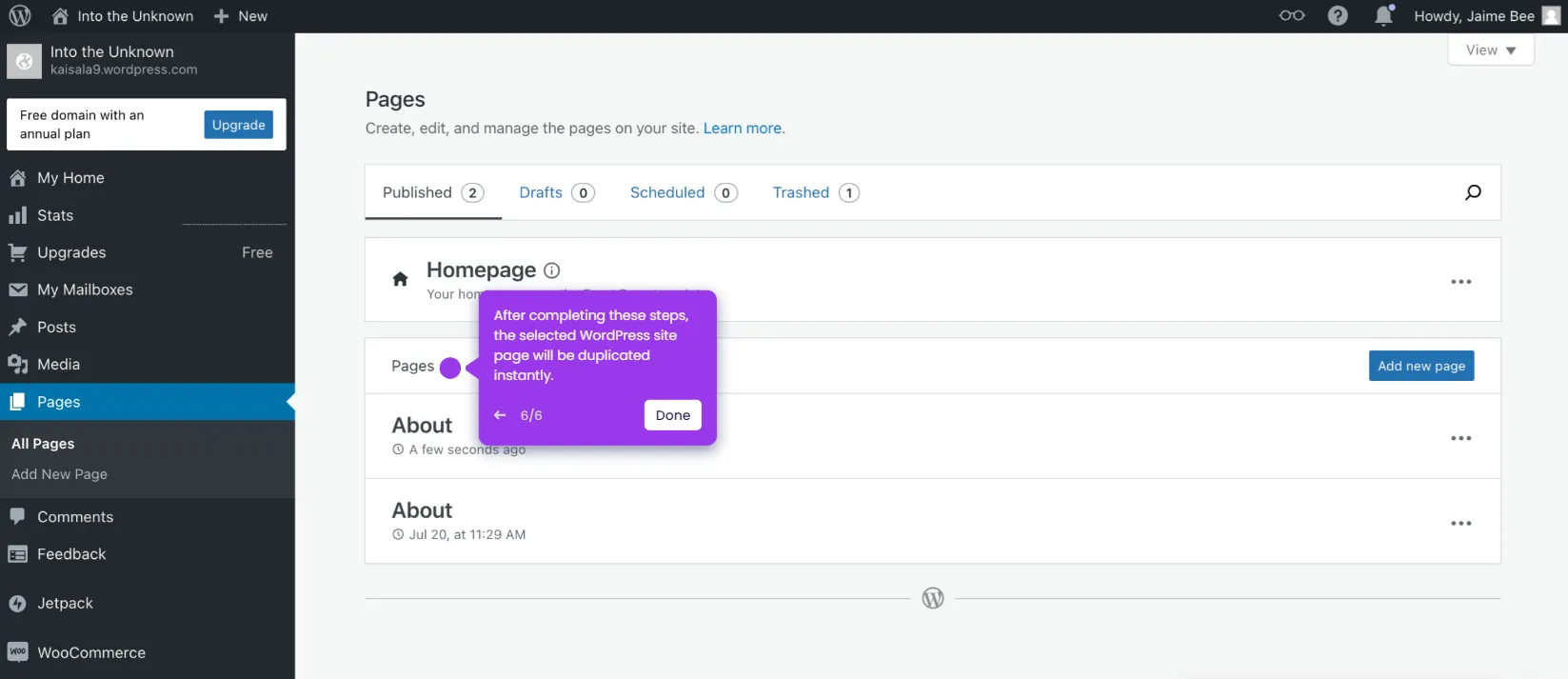The image size is (1568, 679).
Task: Open My Home in sidebar
Action: pyautogui.click(x=148, y=178)
